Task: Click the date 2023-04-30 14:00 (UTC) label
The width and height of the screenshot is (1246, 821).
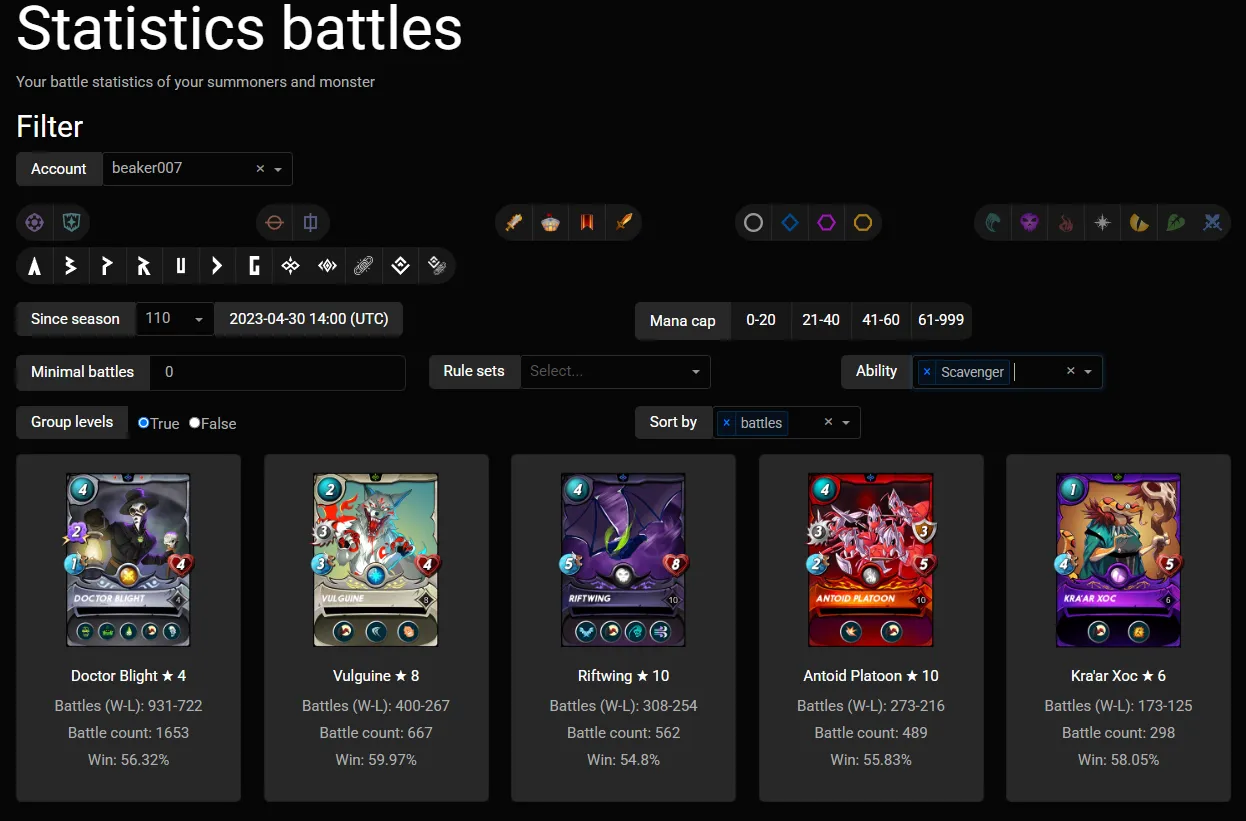Action: tap(309, 319)
